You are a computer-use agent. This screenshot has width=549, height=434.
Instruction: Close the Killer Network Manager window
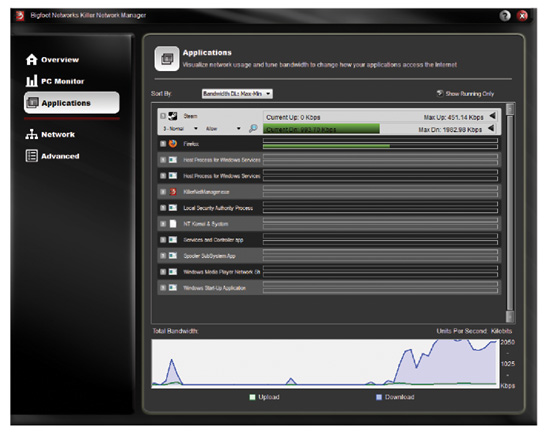(x=522, y=16)
